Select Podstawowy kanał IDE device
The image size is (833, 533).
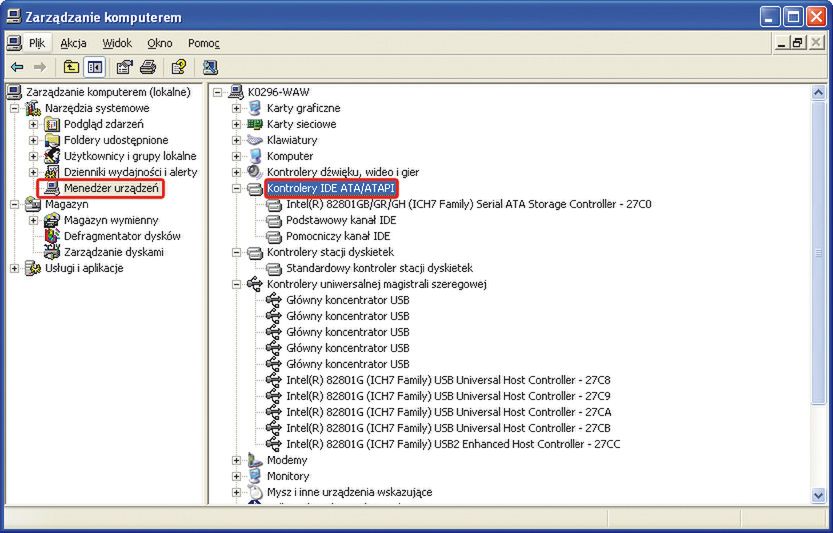tap(341, 220)
